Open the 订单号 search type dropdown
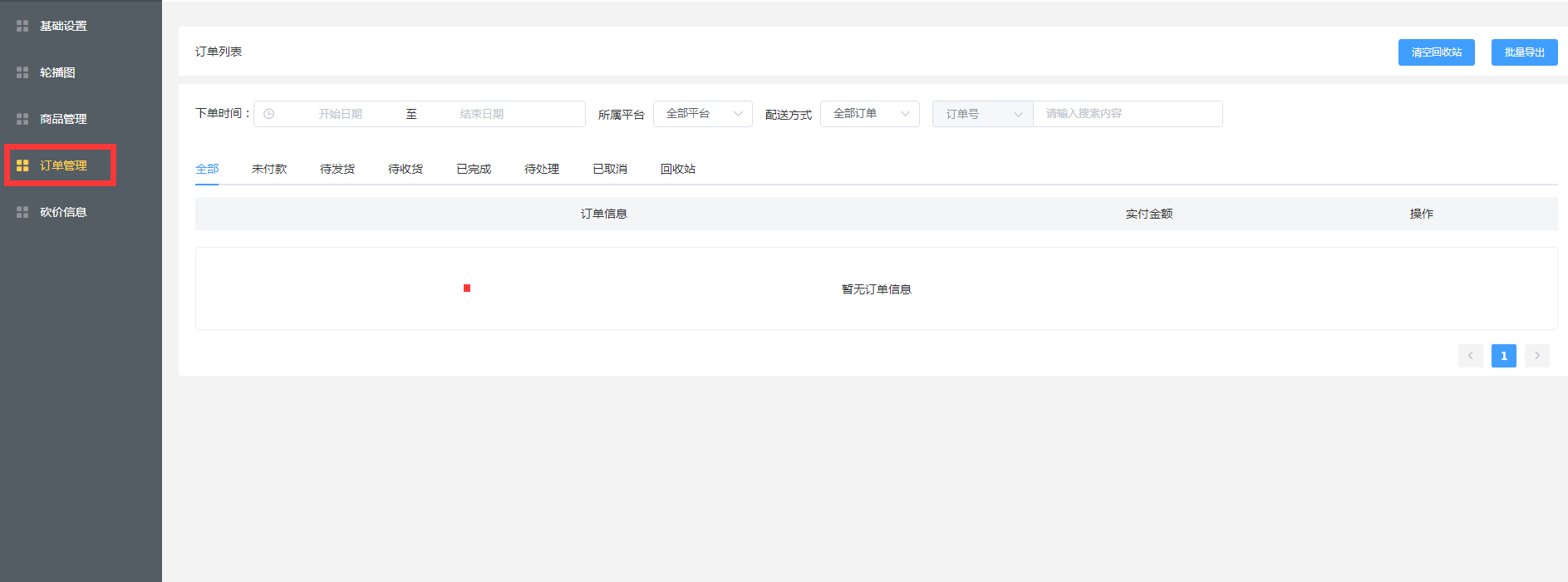 983,114
